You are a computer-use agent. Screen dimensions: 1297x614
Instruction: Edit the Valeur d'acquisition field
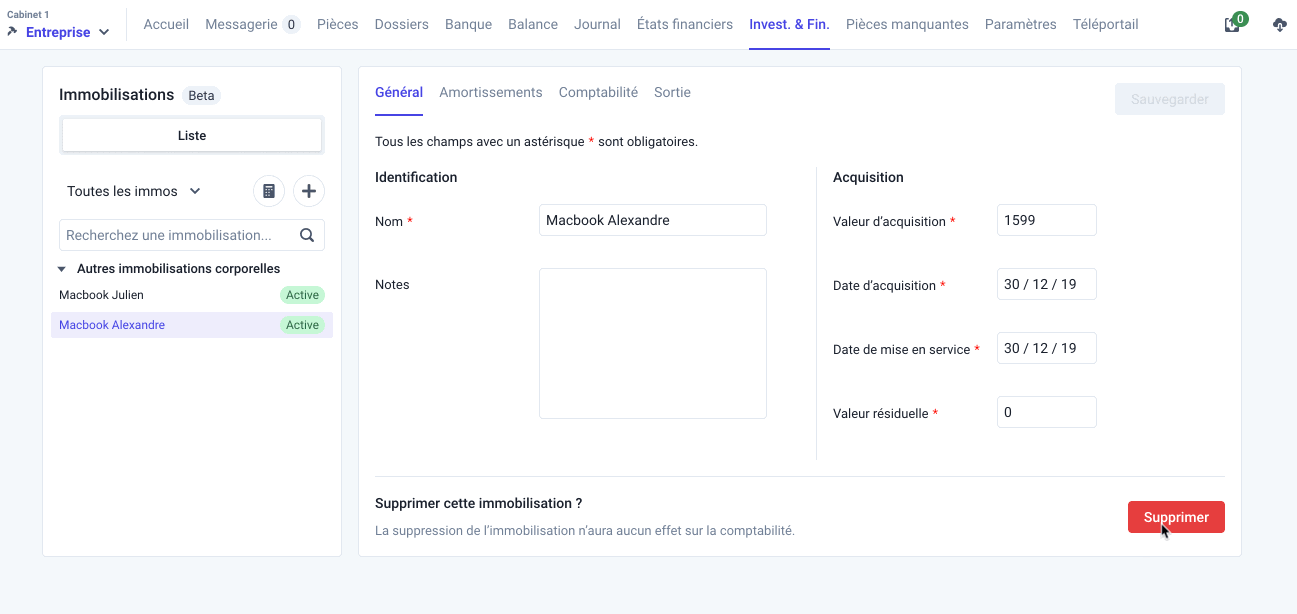pos(1047,220)
